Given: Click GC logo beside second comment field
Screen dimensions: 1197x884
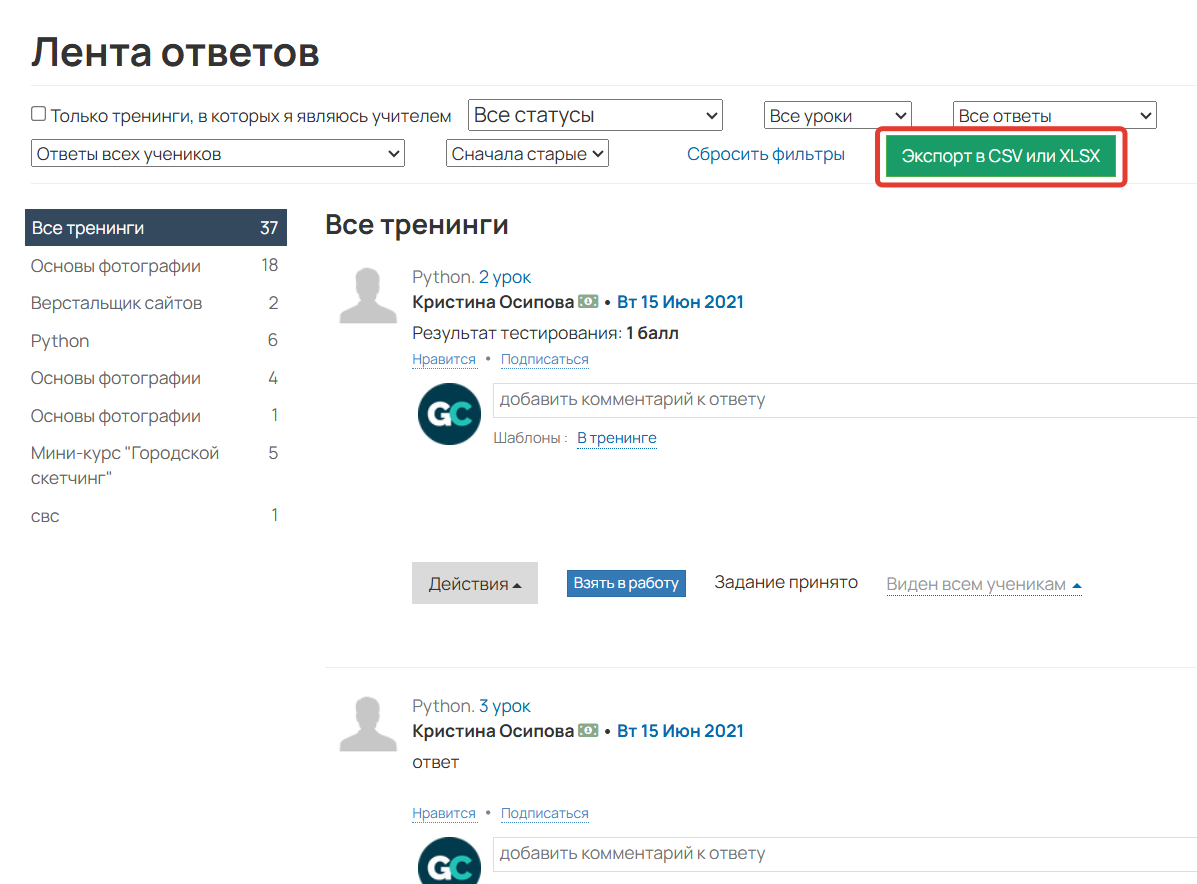Looking at the screenshot, I should tap(450, 860).
